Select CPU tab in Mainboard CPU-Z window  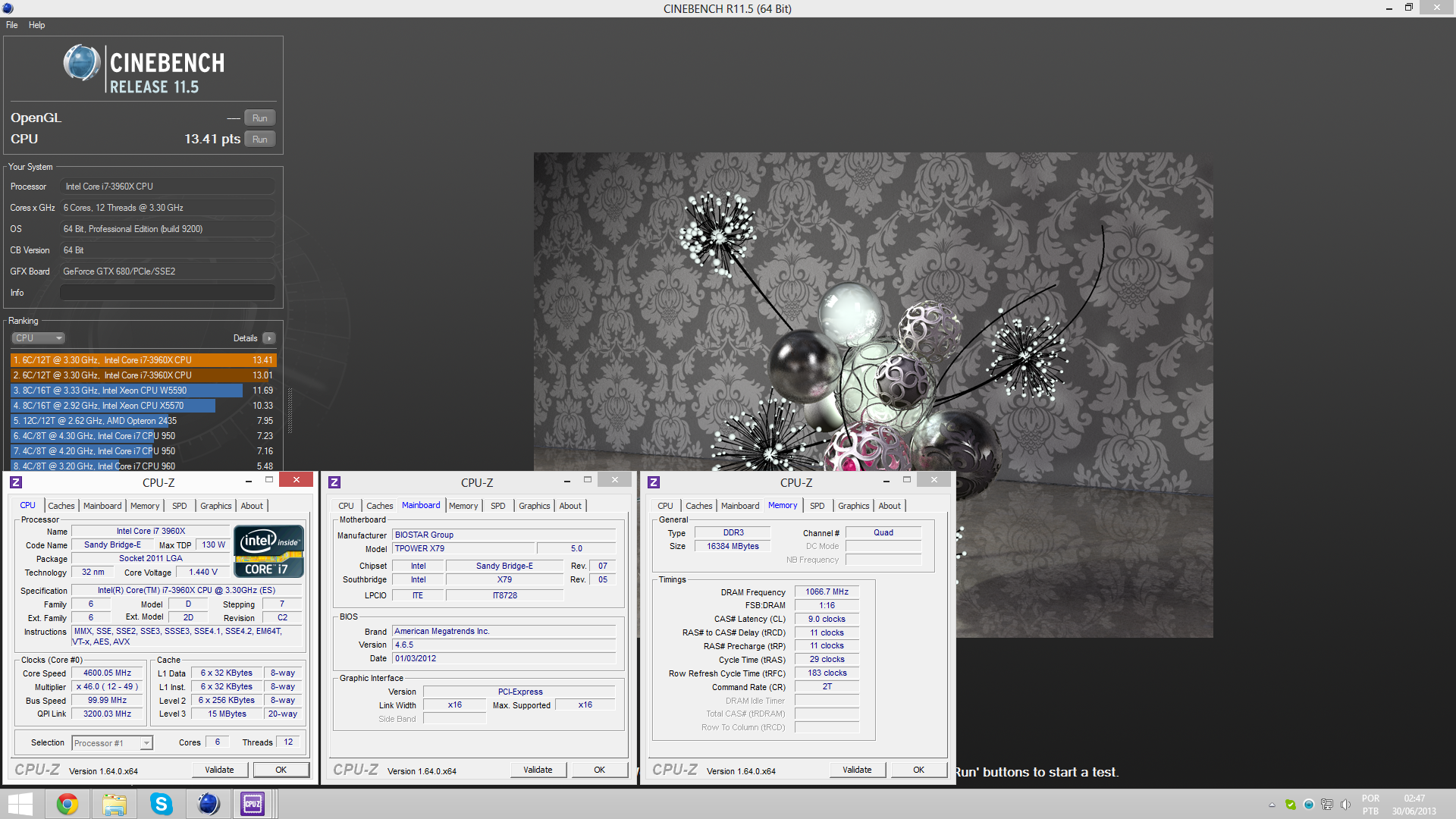[347, 506]
